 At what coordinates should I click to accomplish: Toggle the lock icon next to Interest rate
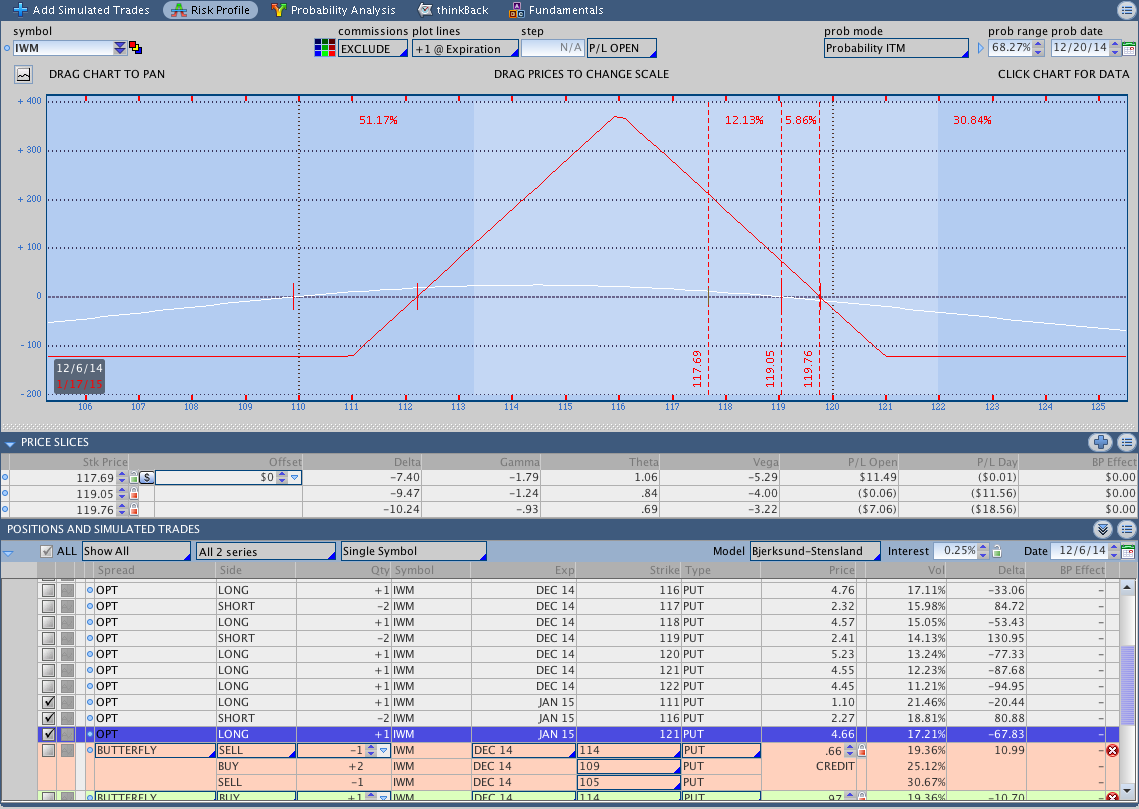pyautogui.click(x=997, y=551)
